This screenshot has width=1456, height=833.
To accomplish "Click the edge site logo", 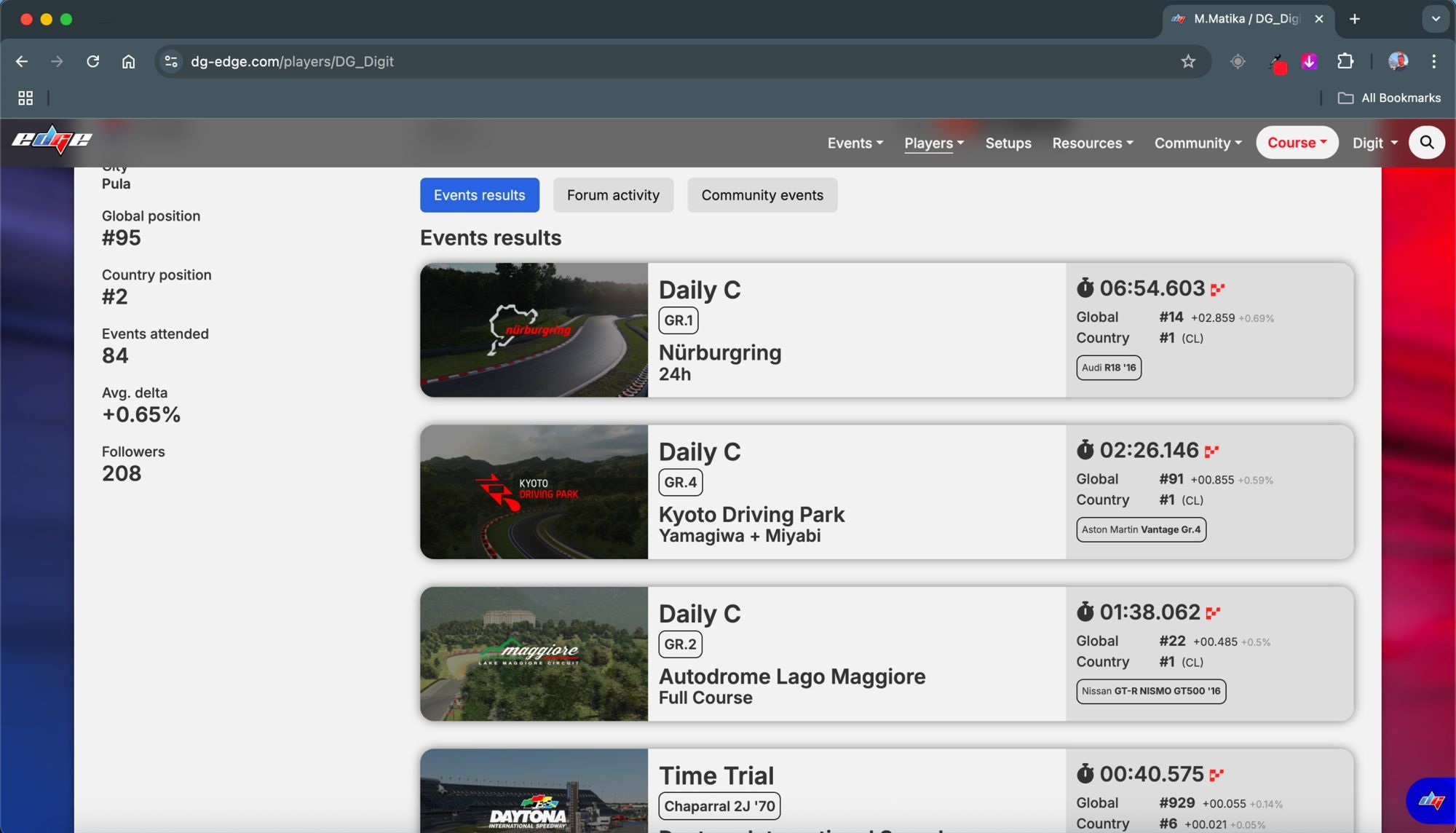I will pyautogui.click(x=52, y=140).
